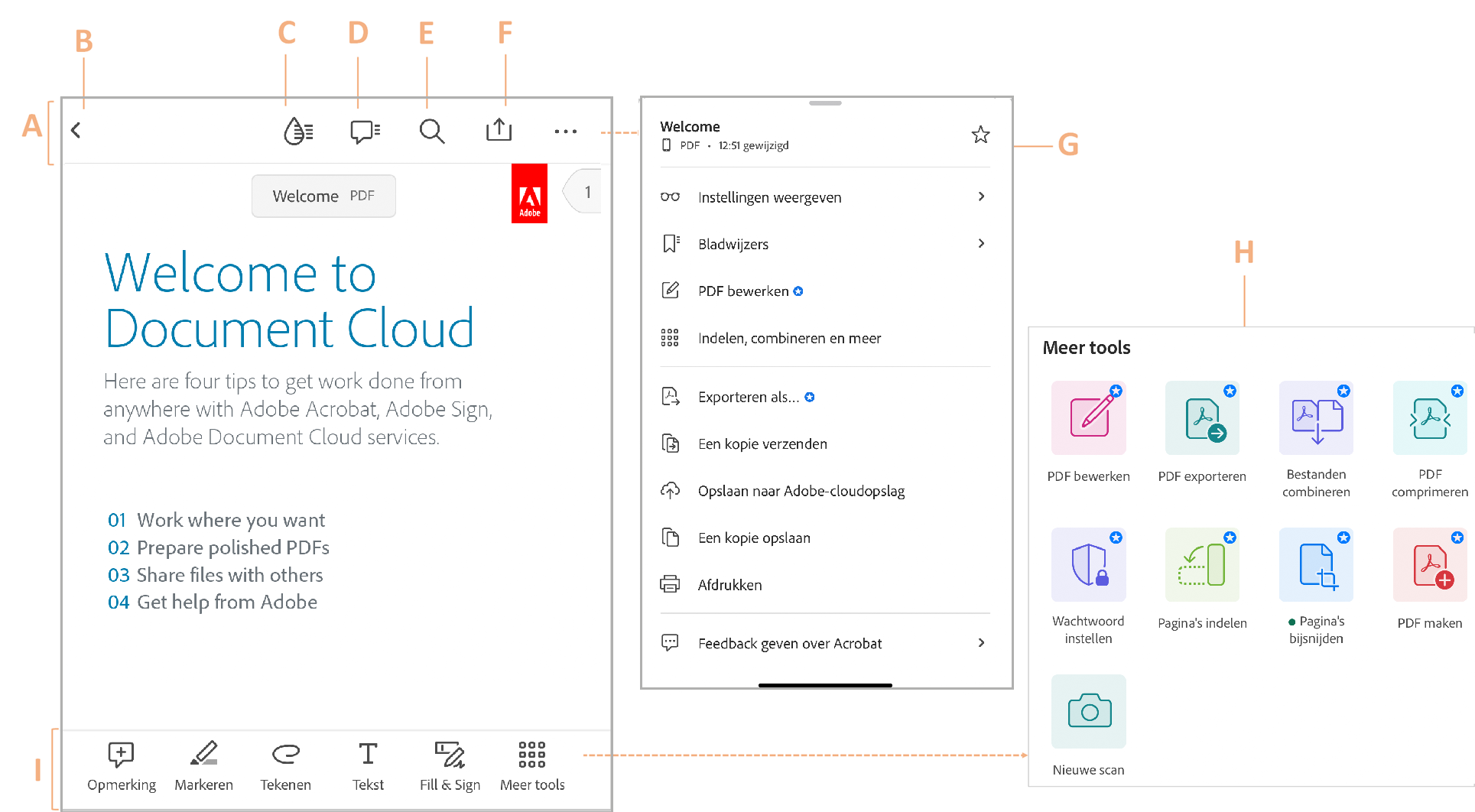Click Opslaan naar Adobe-cloudopslag
Image resolution: width=1475 pixels, height=812 pixels.
tap(801, 490)
